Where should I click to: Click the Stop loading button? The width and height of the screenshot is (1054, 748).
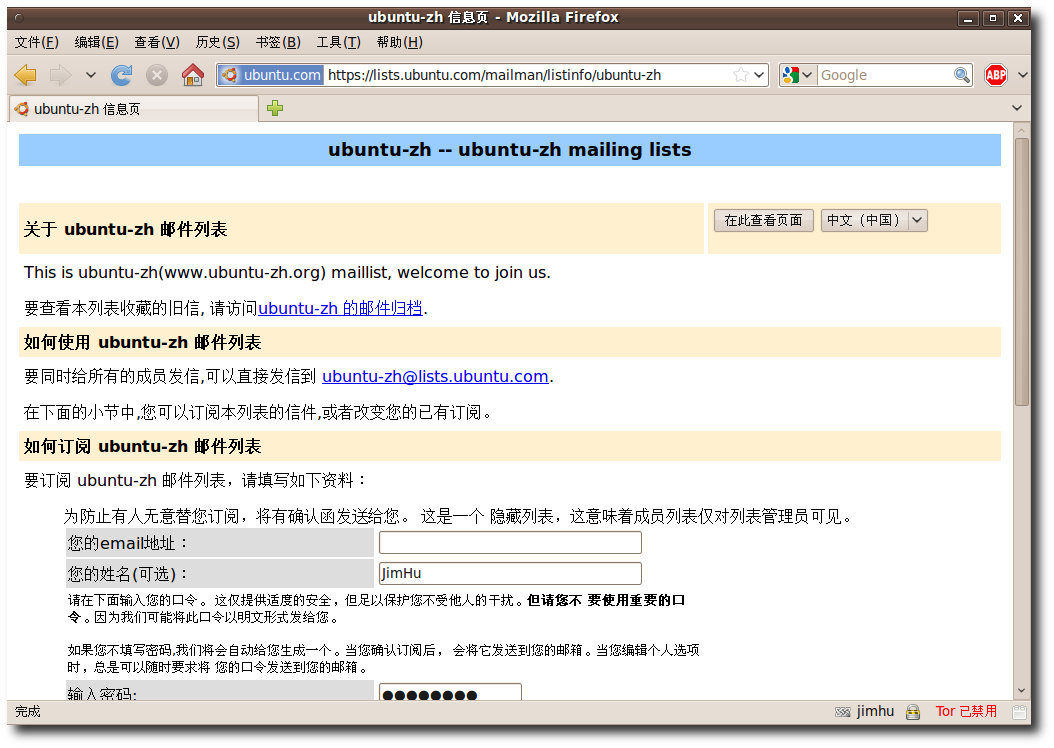click(x=157, y=75)
